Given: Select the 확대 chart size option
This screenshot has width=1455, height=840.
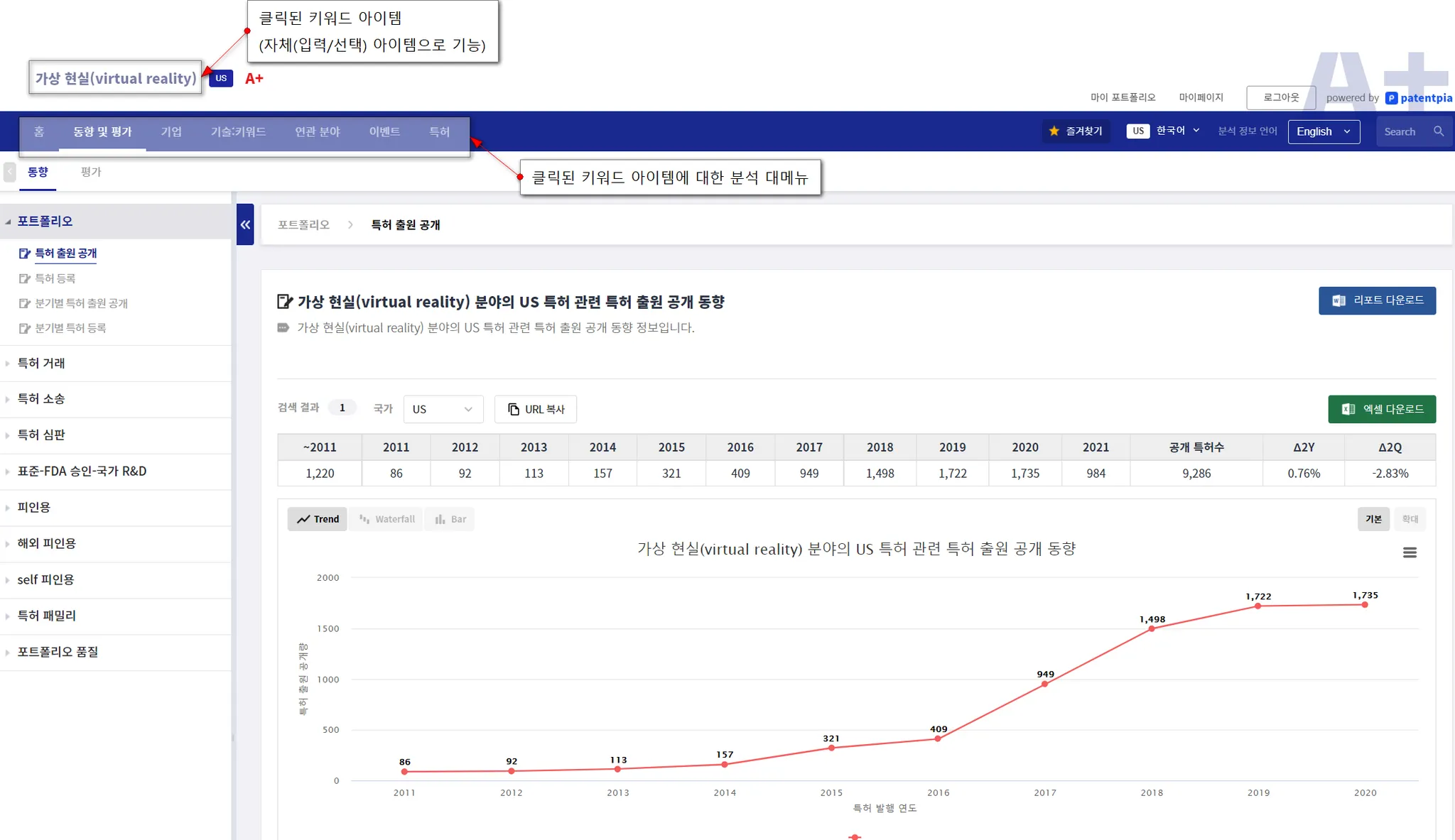Looking at the screenshot, I should tap(1410, 519).
